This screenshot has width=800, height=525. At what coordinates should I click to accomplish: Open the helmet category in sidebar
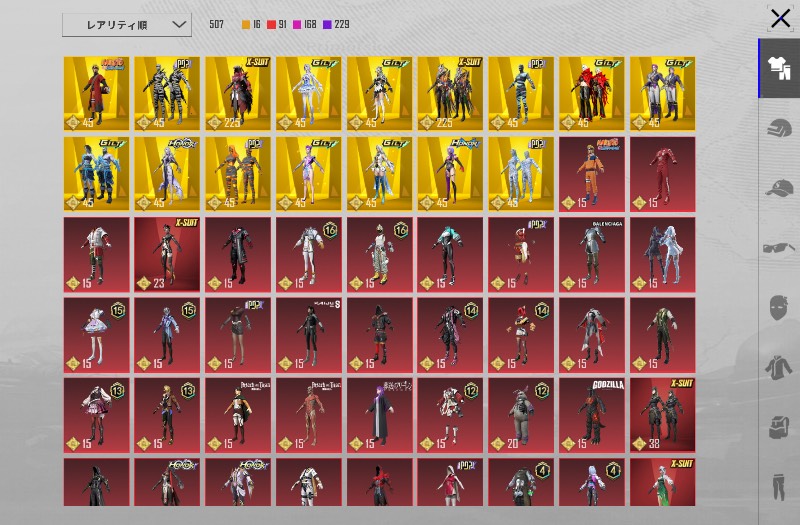point(779,128)
